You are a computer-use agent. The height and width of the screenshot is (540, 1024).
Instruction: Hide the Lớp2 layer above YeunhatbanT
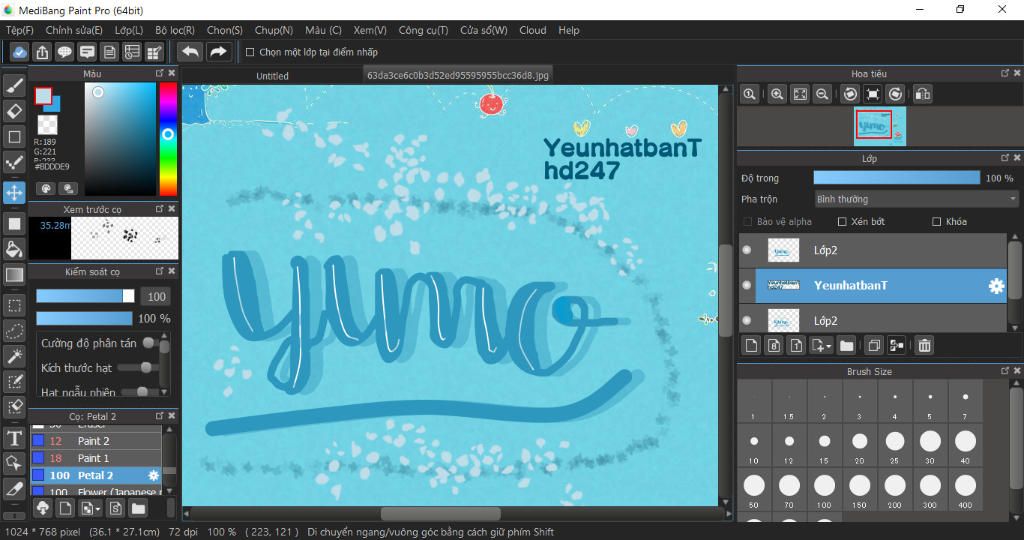(x=747, y=249)
